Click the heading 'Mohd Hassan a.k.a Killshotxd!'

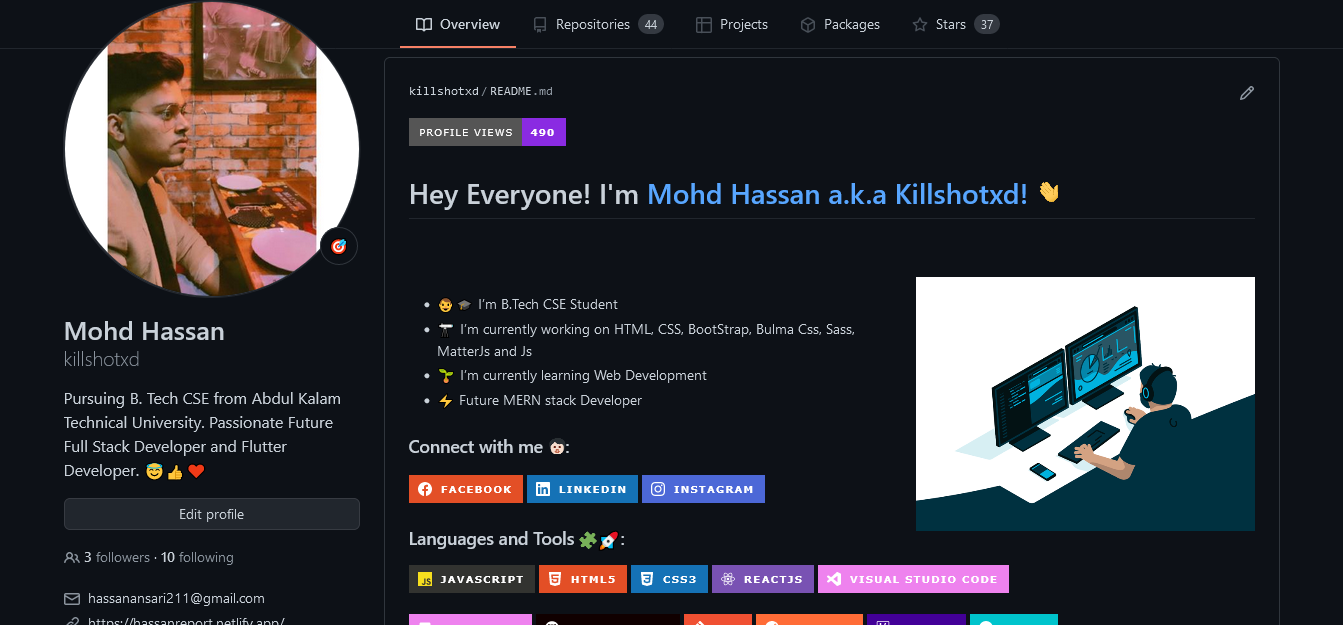click(x=838, y=194)
